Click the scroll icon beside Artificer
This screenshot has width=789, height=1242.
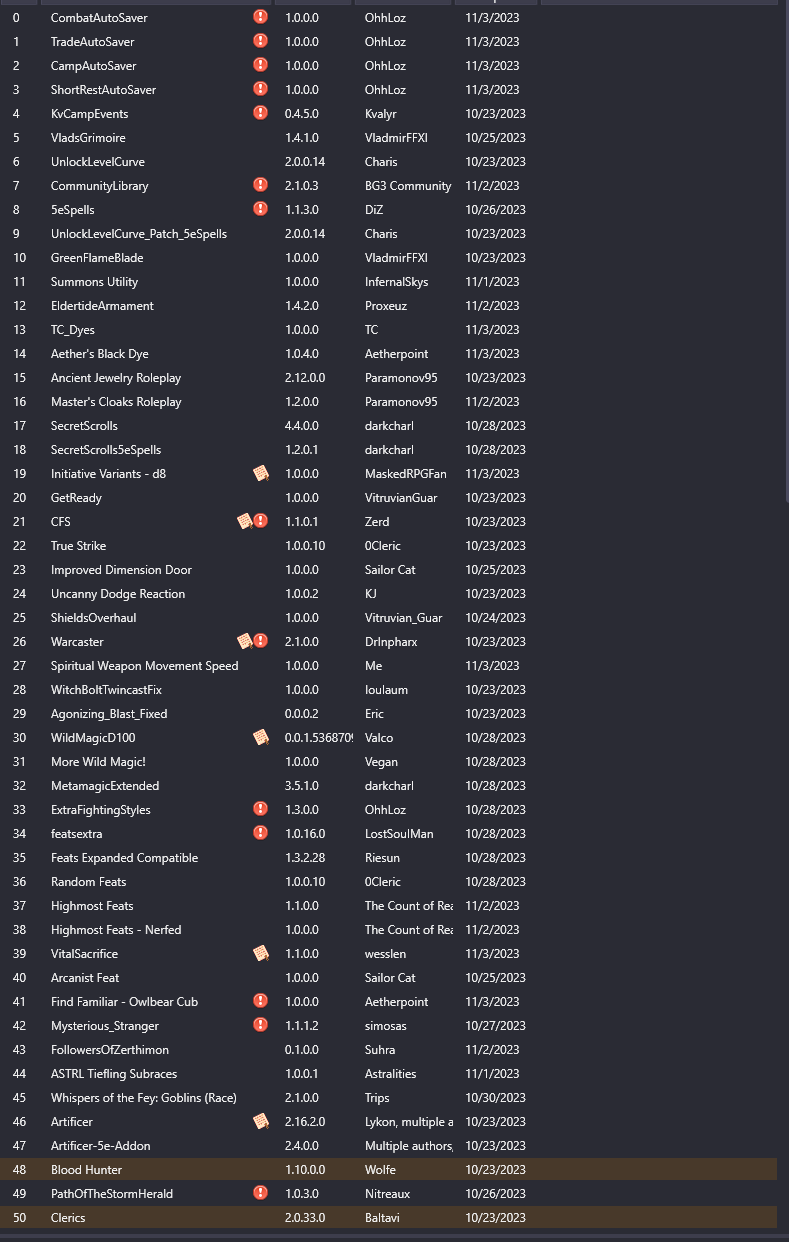point(261,1121)
